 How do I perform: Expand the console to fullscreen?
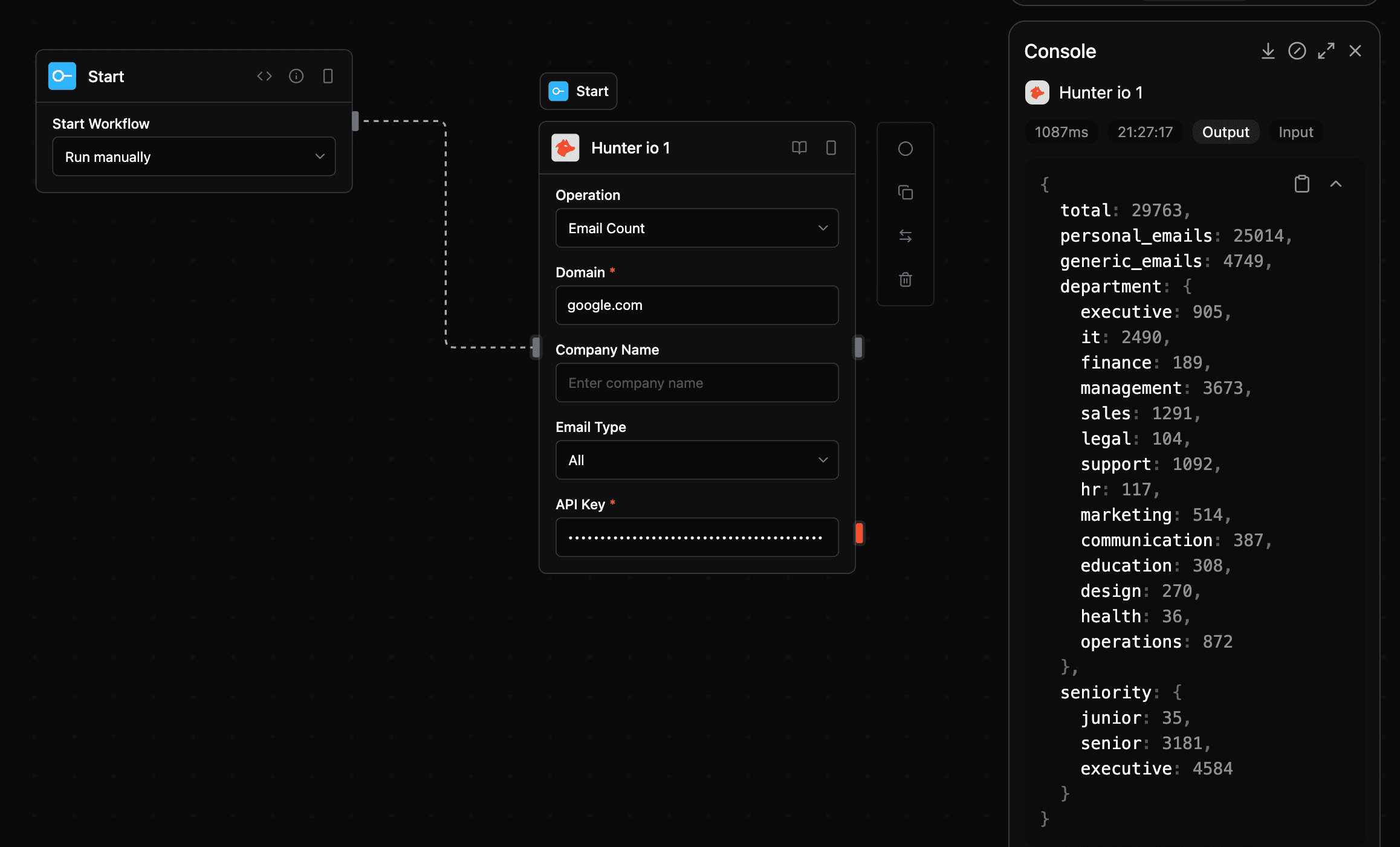click(1326, 51)
